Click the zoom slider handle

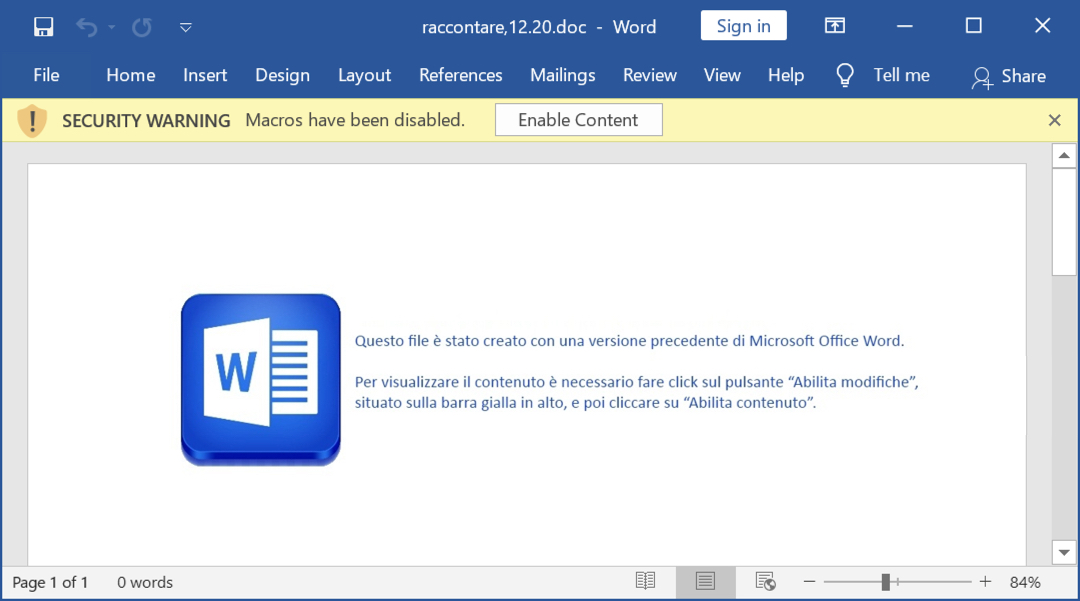coord(886,582)
